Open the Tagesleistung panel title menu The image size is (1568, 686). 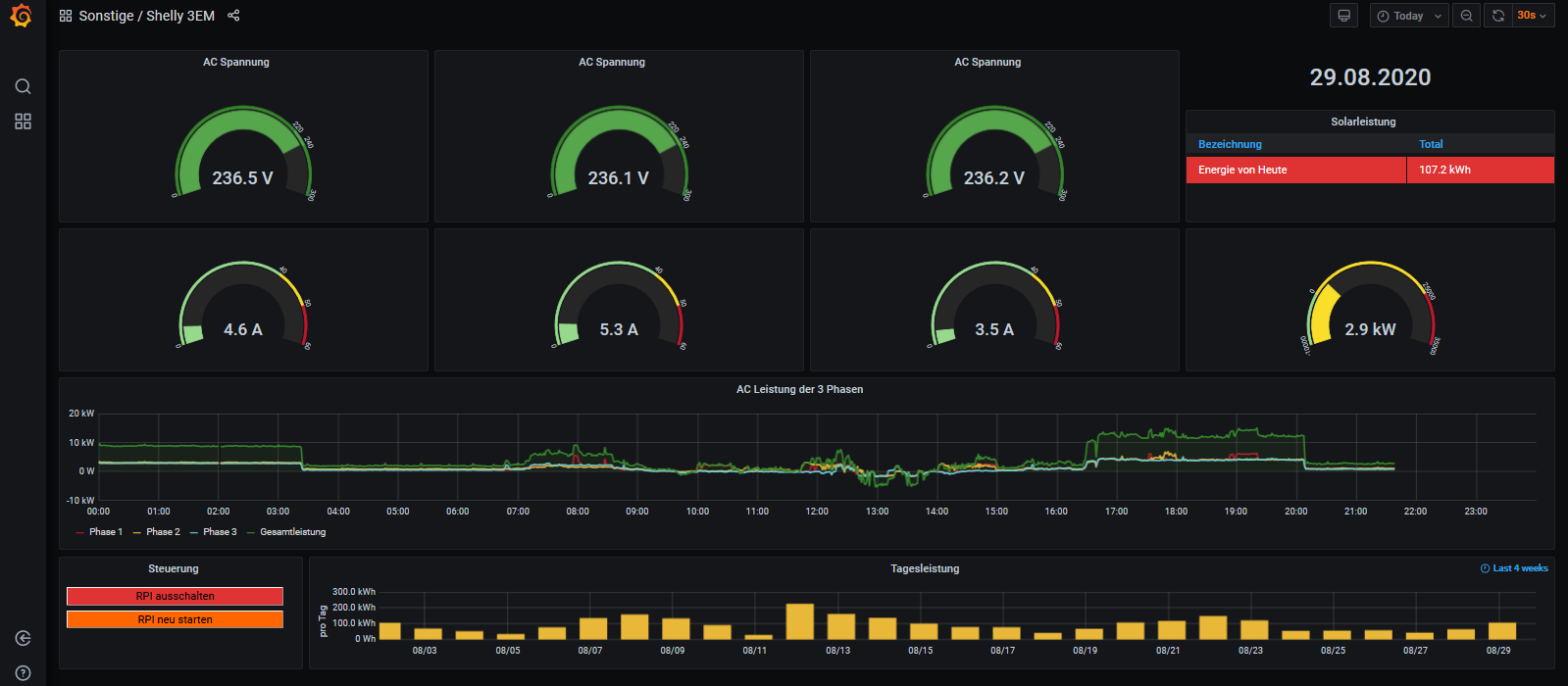[x=924, y=568]
